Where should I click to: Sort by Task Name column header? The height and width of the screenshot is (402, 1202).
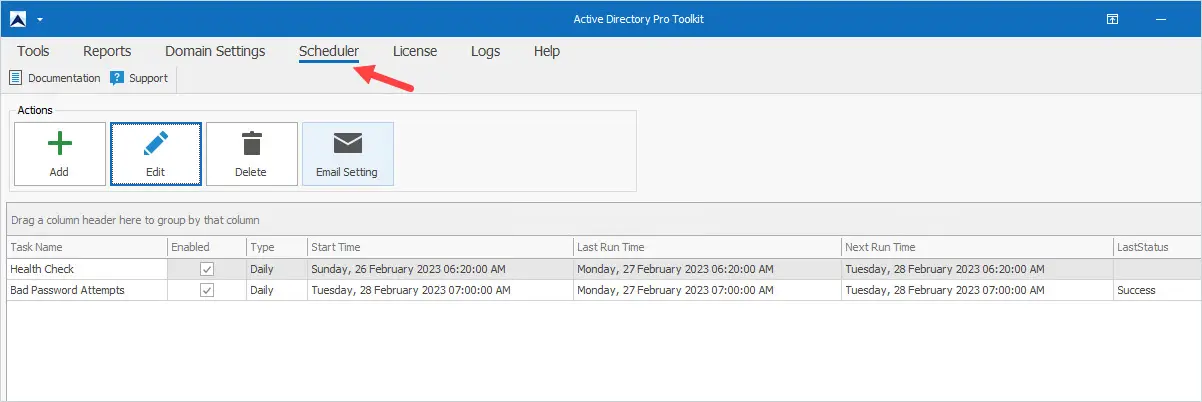(x=87, y=247)
